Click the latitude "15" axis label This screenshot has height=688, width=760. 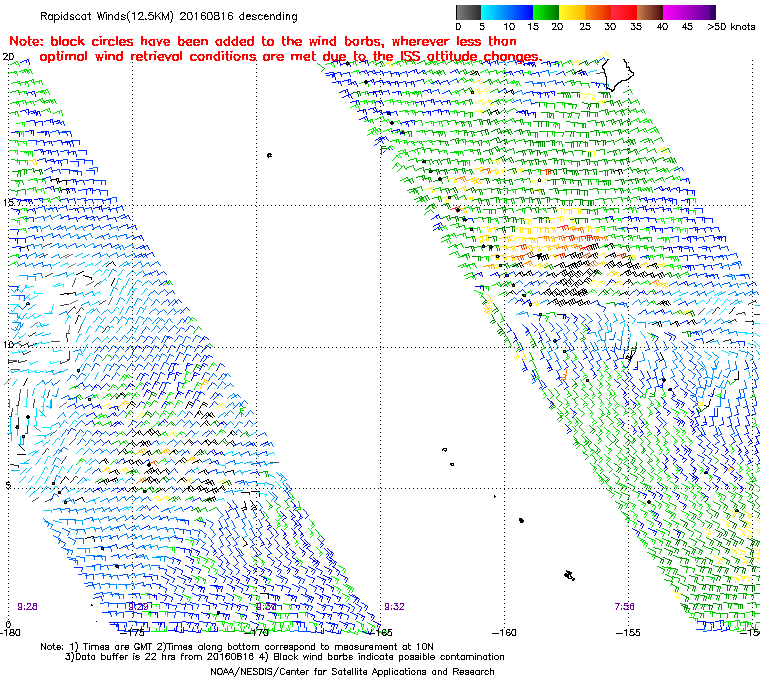(x=8, y=203)
